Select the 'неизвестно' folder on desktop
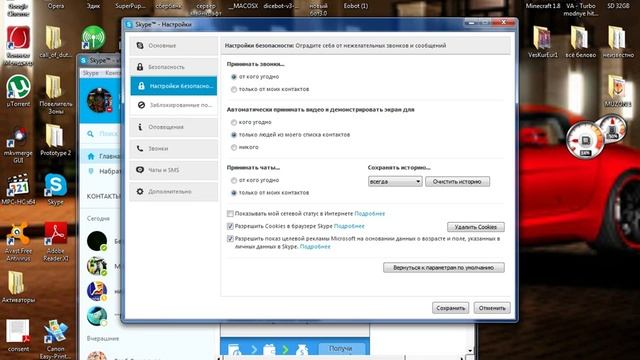The image size is (640, 360). pos(618,42)
